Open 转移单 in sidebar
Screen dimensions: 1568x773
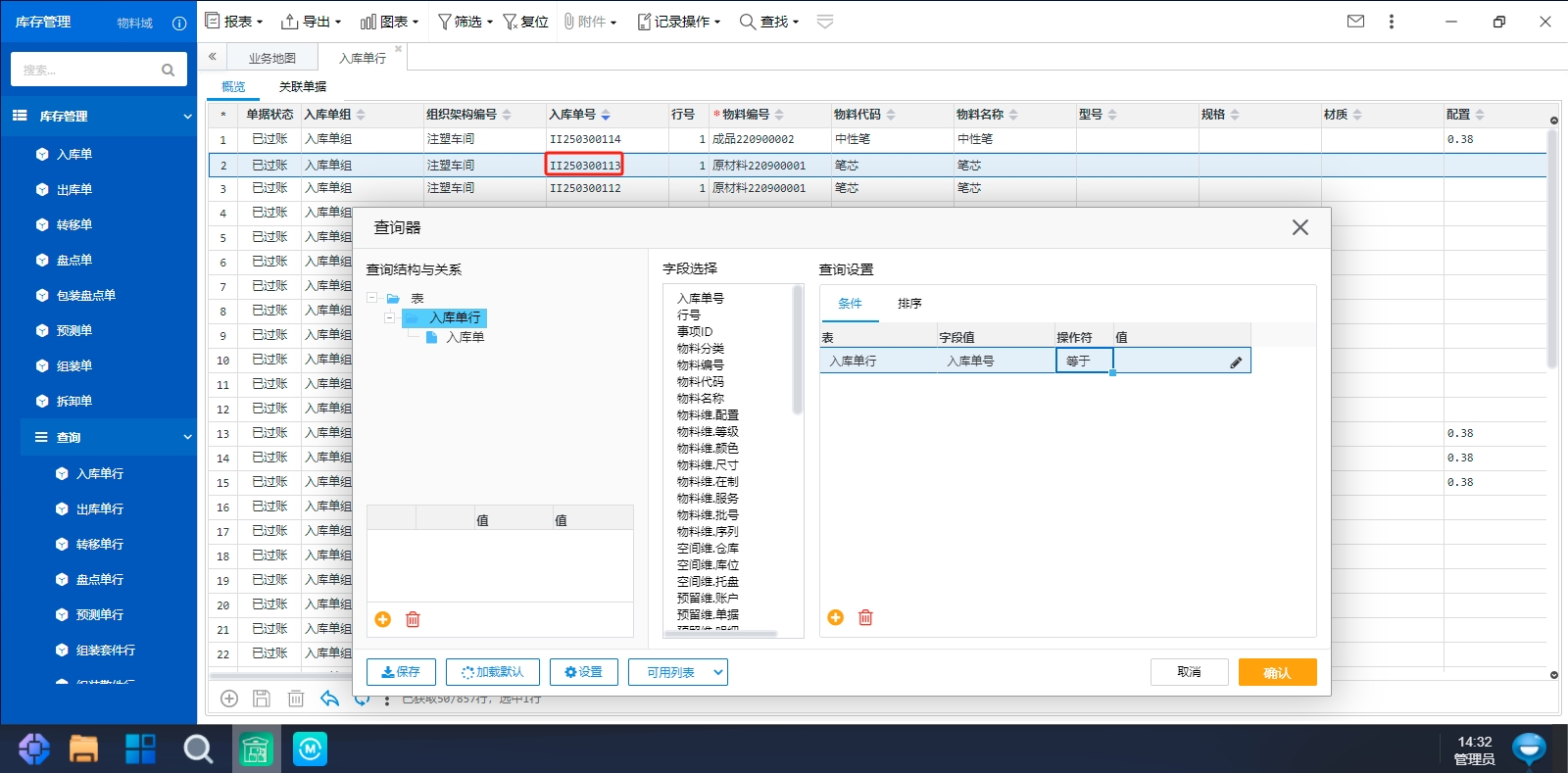pyautogui.click(x=74, y=224)
